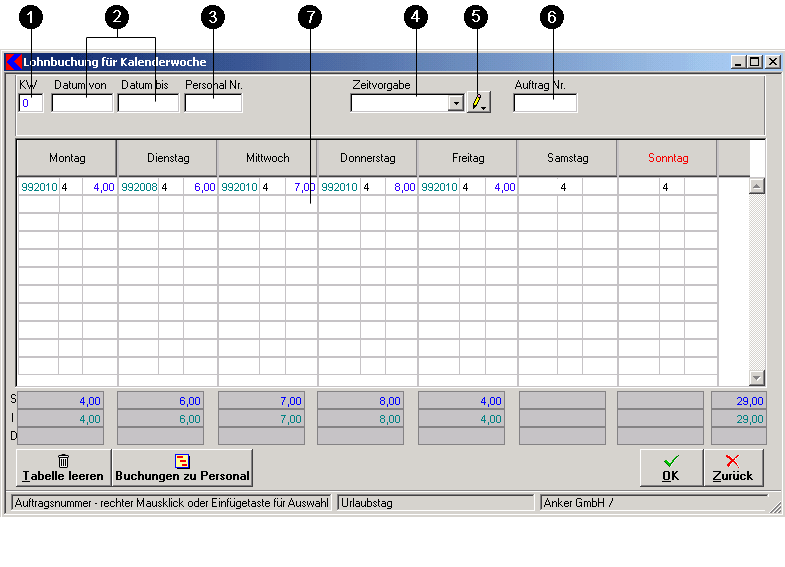The width and height of the screenshot is (785, 567).
Task: Select Montag's order cell 992010
Action: [39, 187]
